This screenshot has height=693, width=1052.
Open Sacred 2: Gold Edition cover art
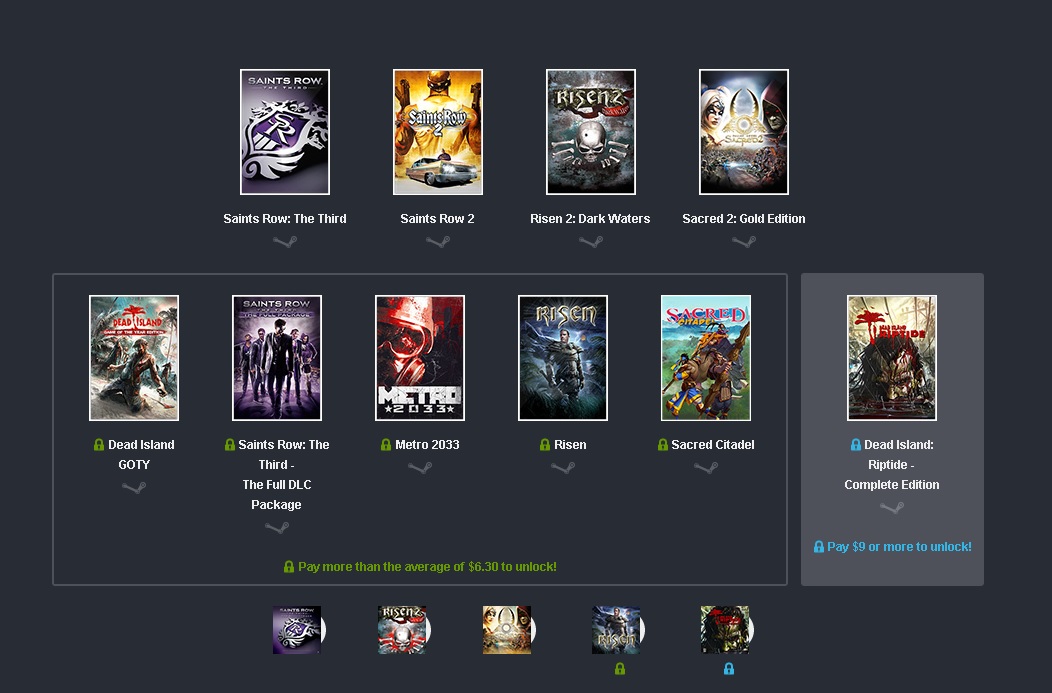(744, 132)
